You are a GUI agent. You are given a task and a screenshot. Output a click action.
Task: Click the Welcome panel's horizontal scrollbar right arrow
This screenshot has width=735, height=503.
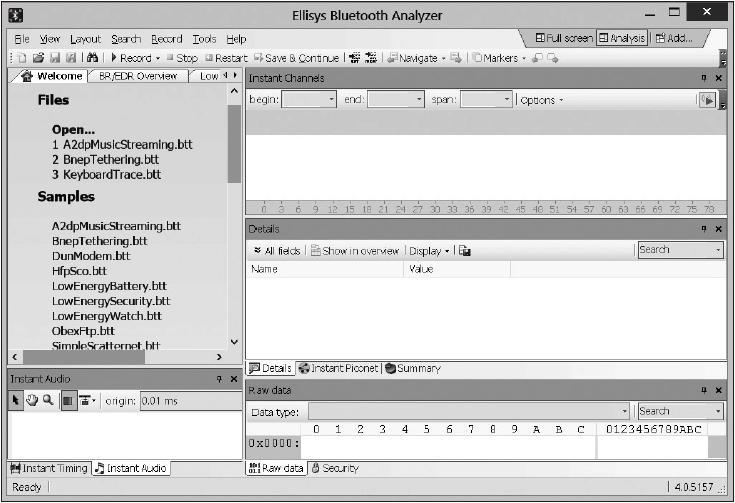pos(219,357)
